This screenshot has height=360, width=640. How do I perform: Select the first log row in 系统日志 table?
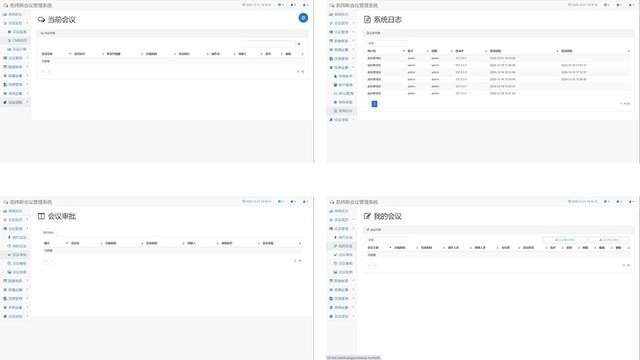click(498, 58)
